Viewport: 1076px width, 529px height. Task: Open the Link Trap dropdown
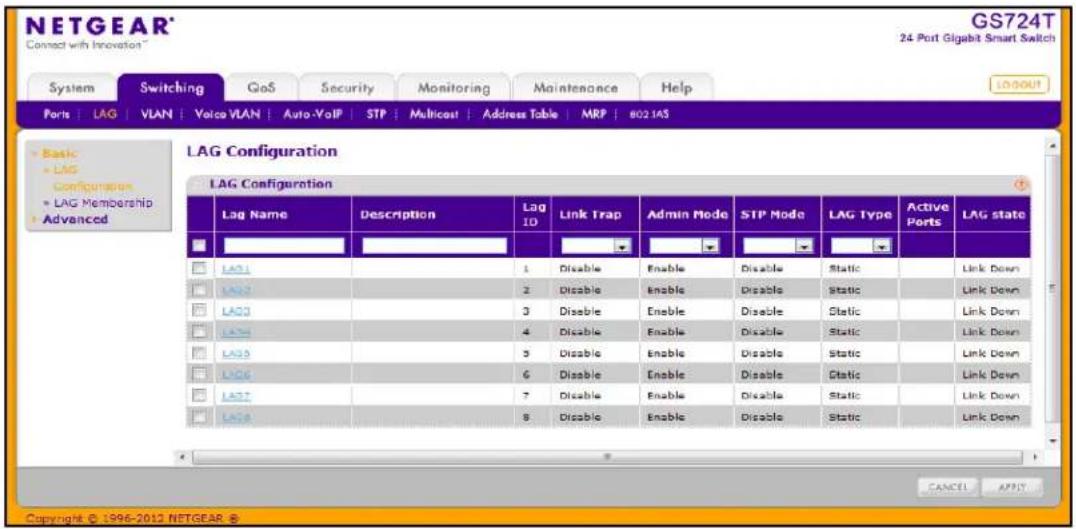click(596, 245)
